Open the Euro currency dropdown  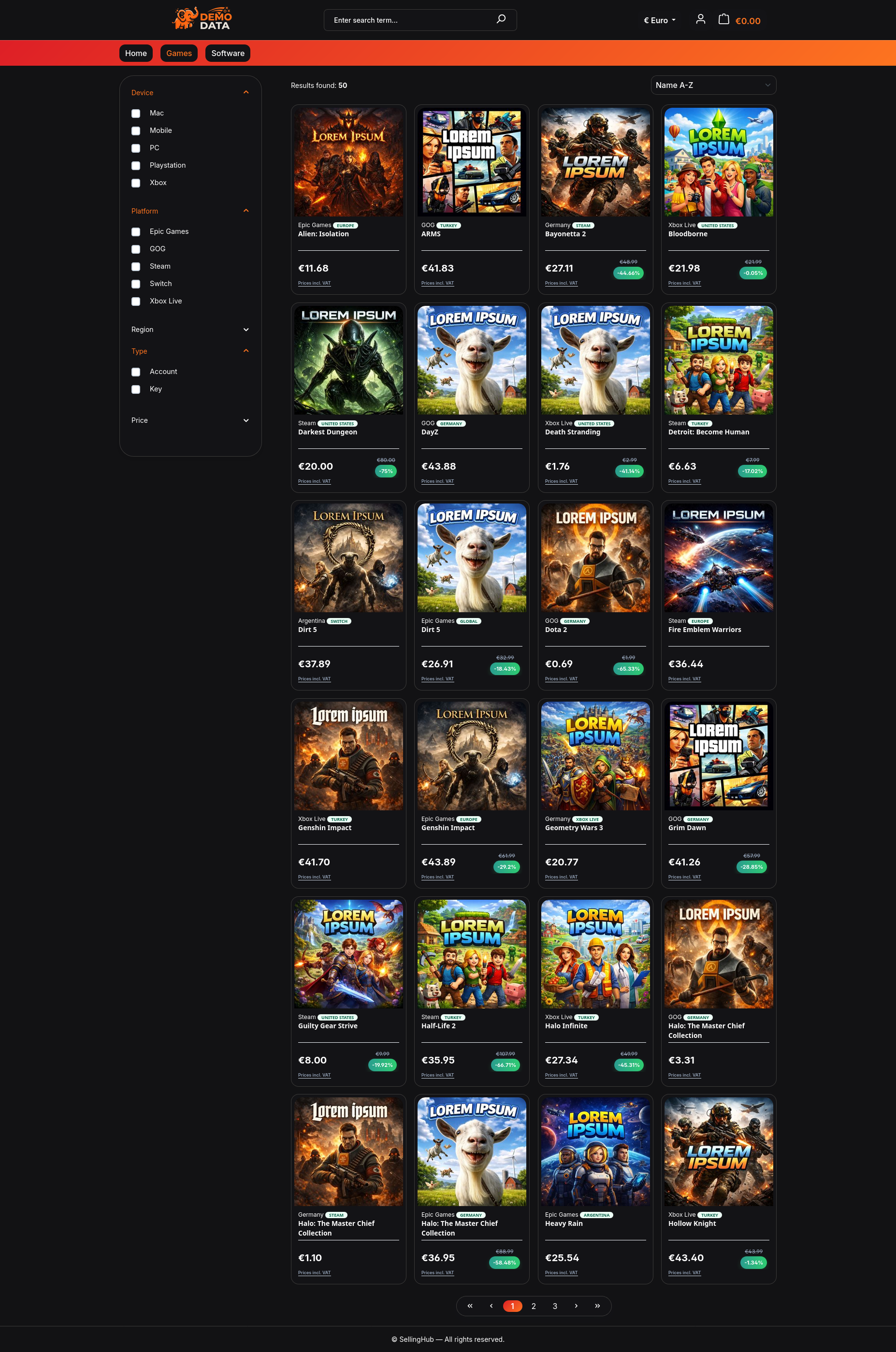tap(659, 20)
